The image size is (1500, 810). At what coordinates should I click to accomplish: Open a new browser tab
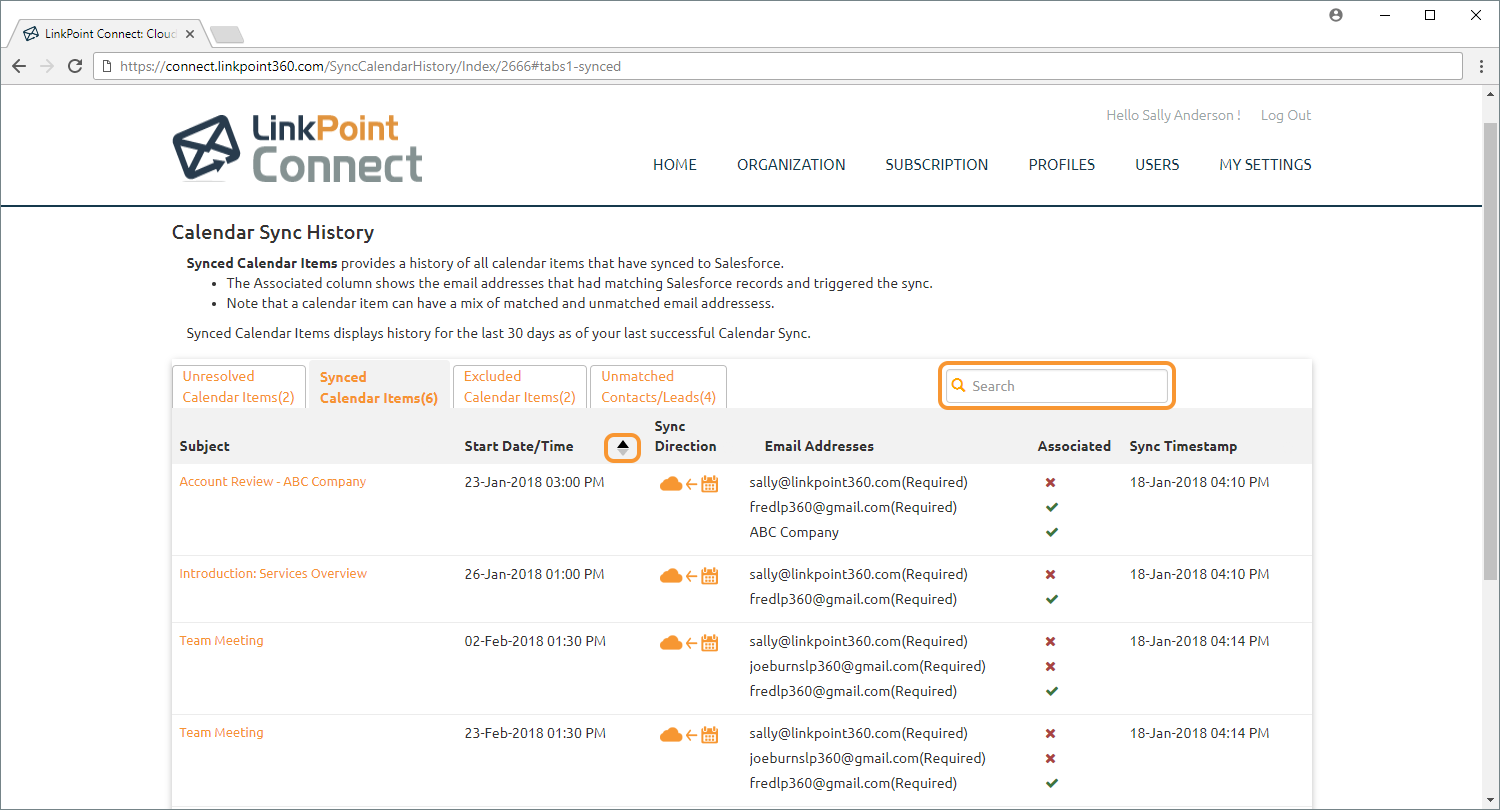[227, 35]
